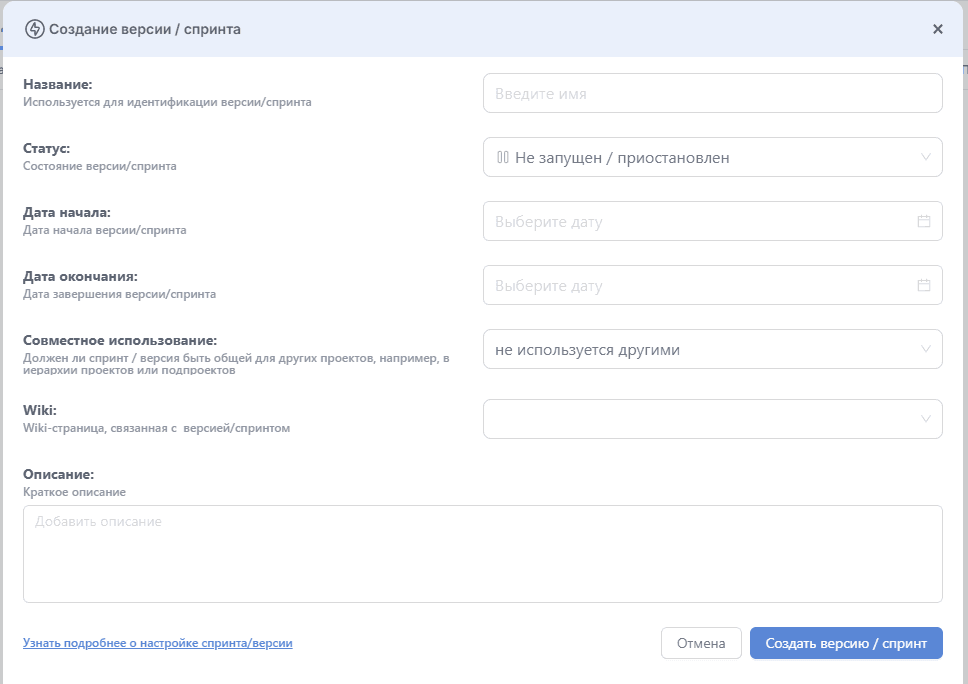Click the Название field label
The height and width of the screenshot is (684, 968).
tap(57, 85)
